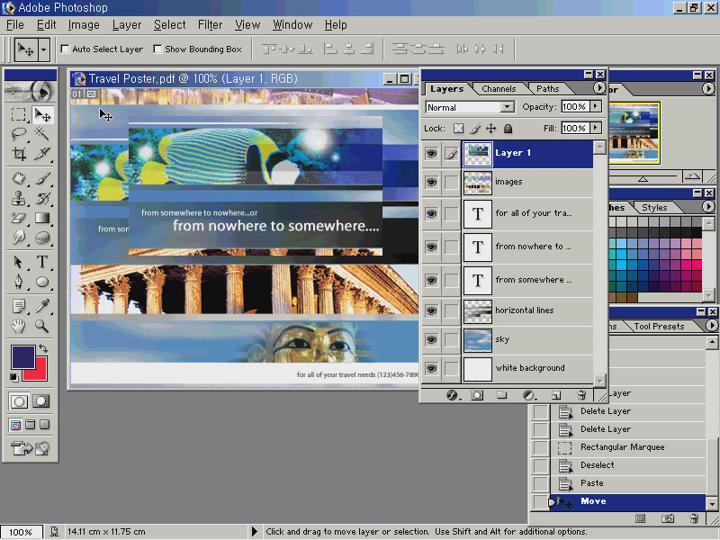Enable Show Bounding Box checkbox
Viewport: 720px width, 540px height.
pos(158,49)
